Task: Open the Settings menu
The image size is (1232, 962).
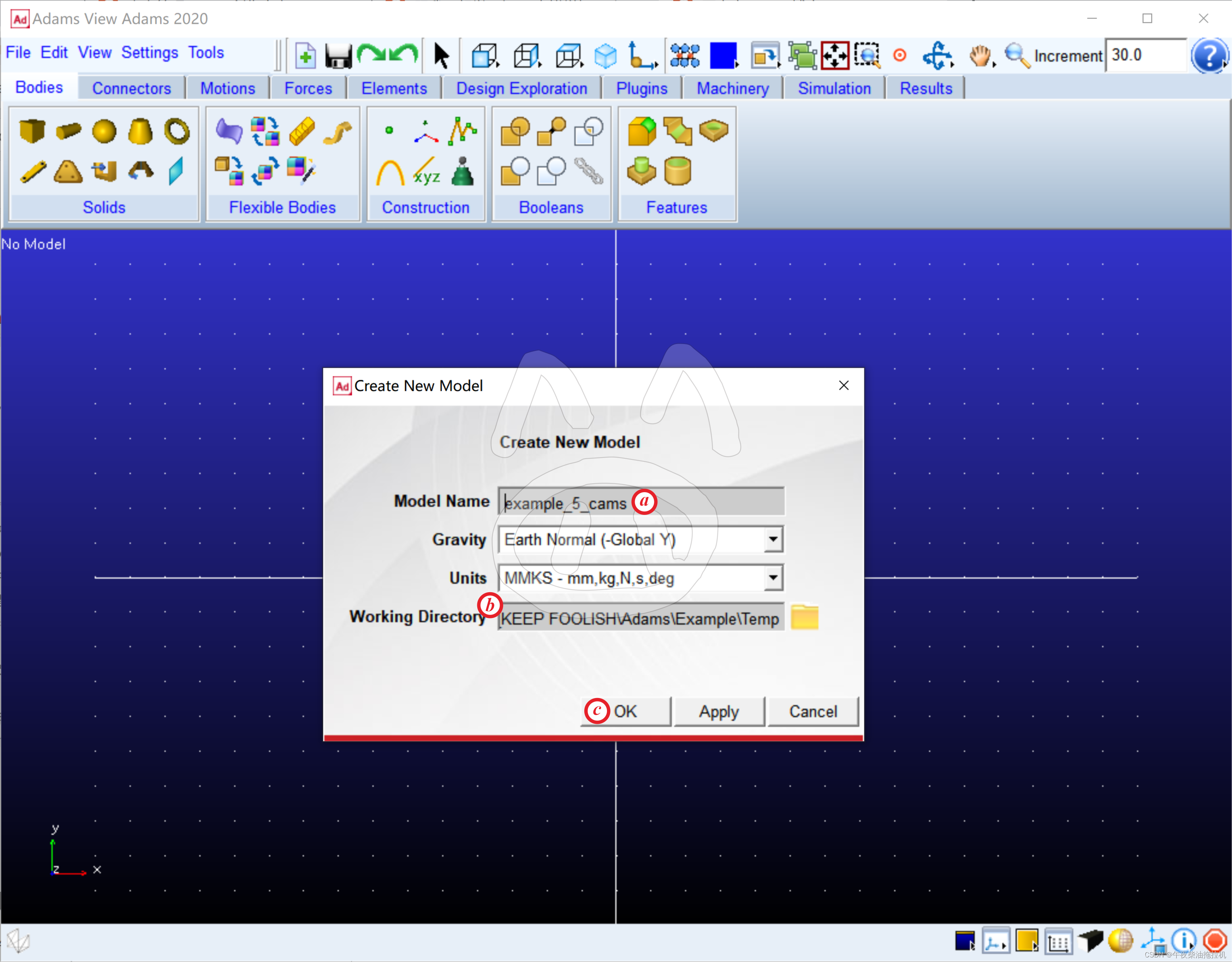Action: (x=150, y=52)
